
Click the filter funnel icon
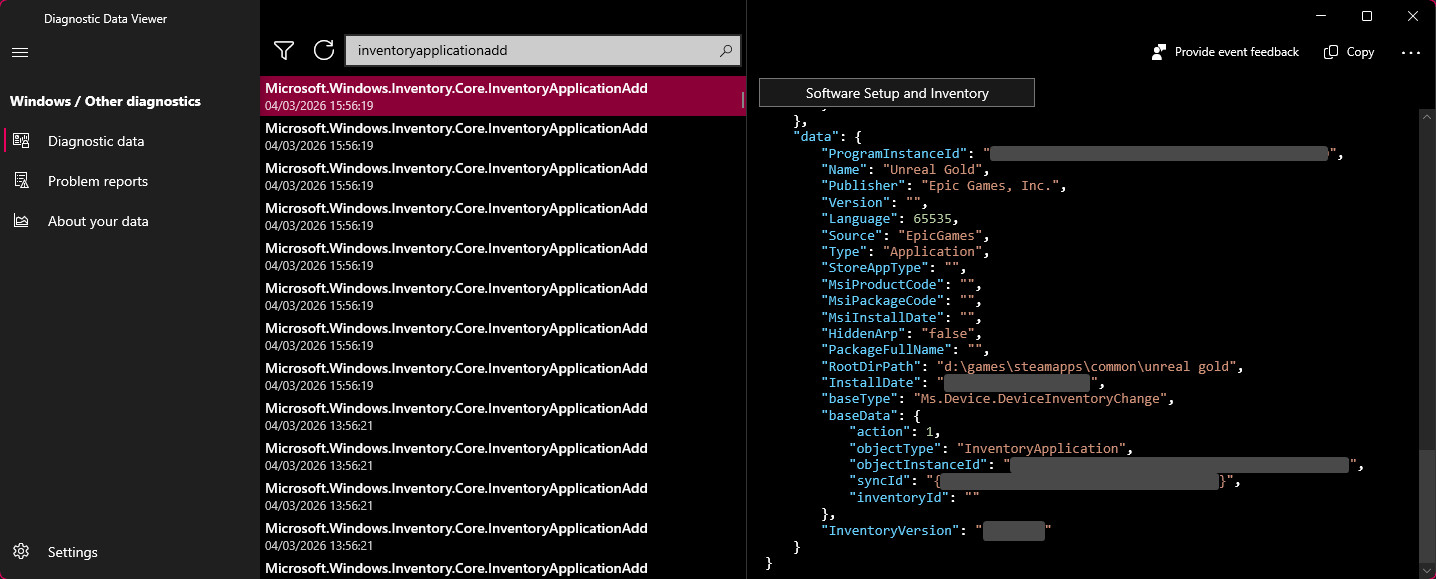coord(284,50)
